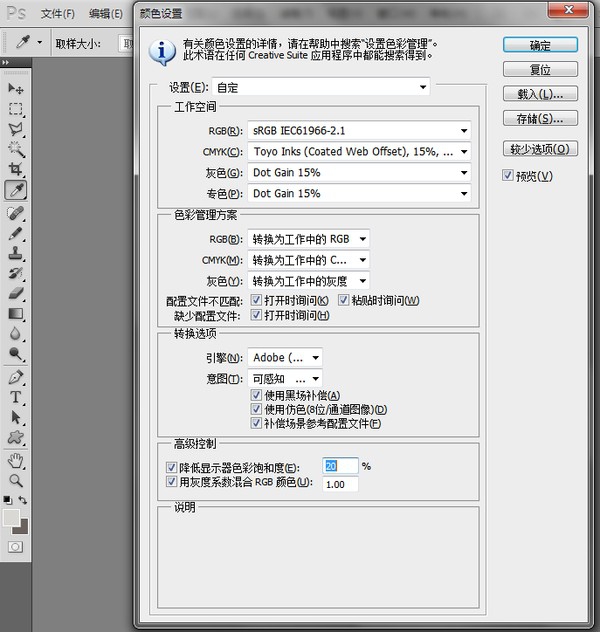This screenshot has height=632, width=600.
Task: Open RGB(B) color management policy dropdown
Action: click(x=309, y=239)
